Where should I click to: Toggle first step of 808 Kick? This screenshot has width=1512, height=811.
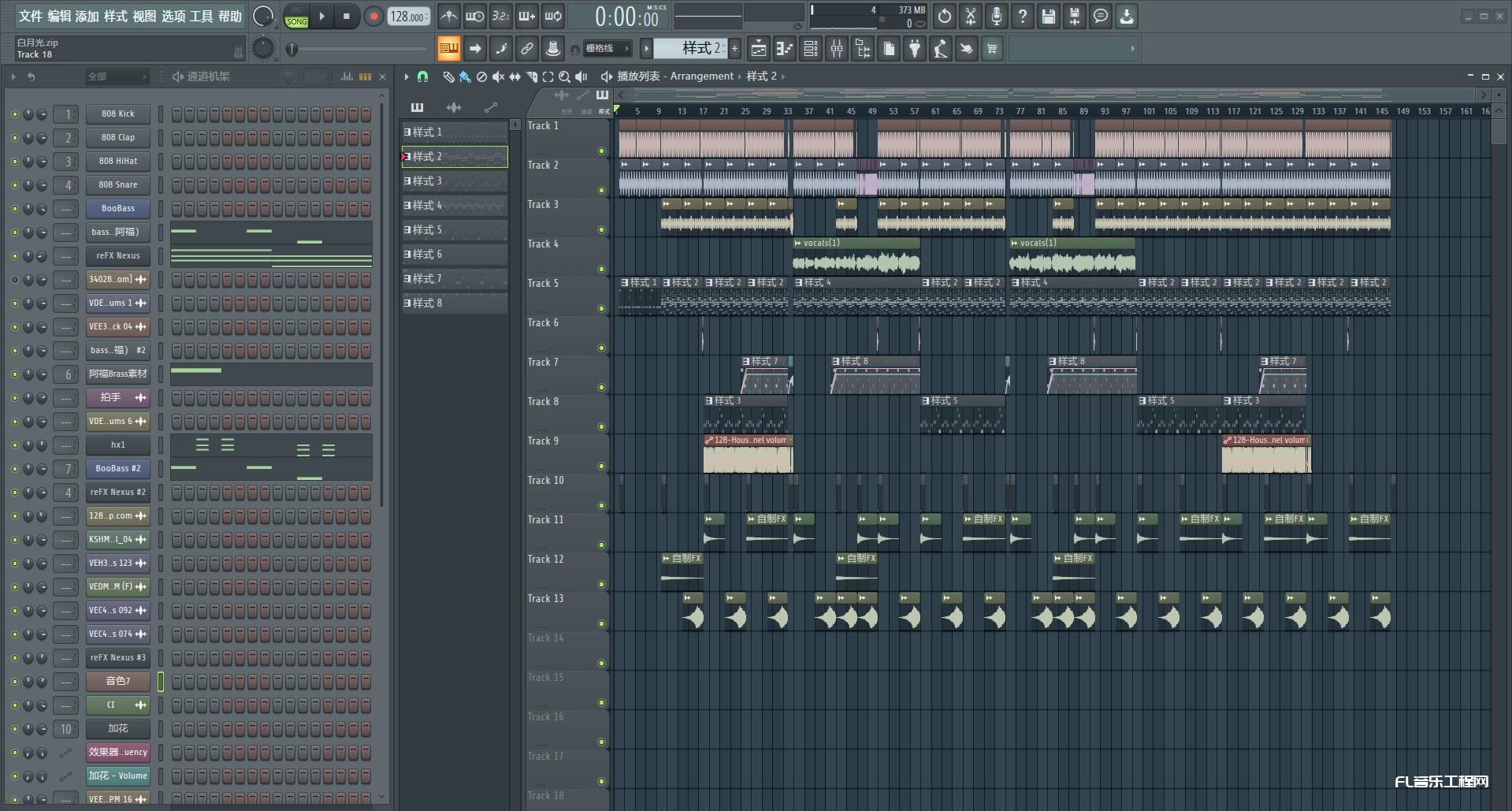click(176, 114)
